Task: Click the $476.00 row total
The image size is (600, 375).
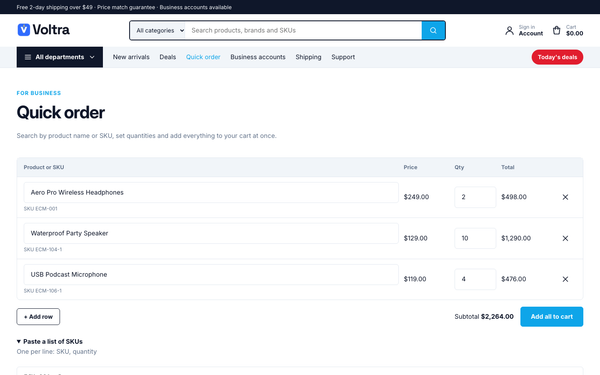Action: click(514, 279)
